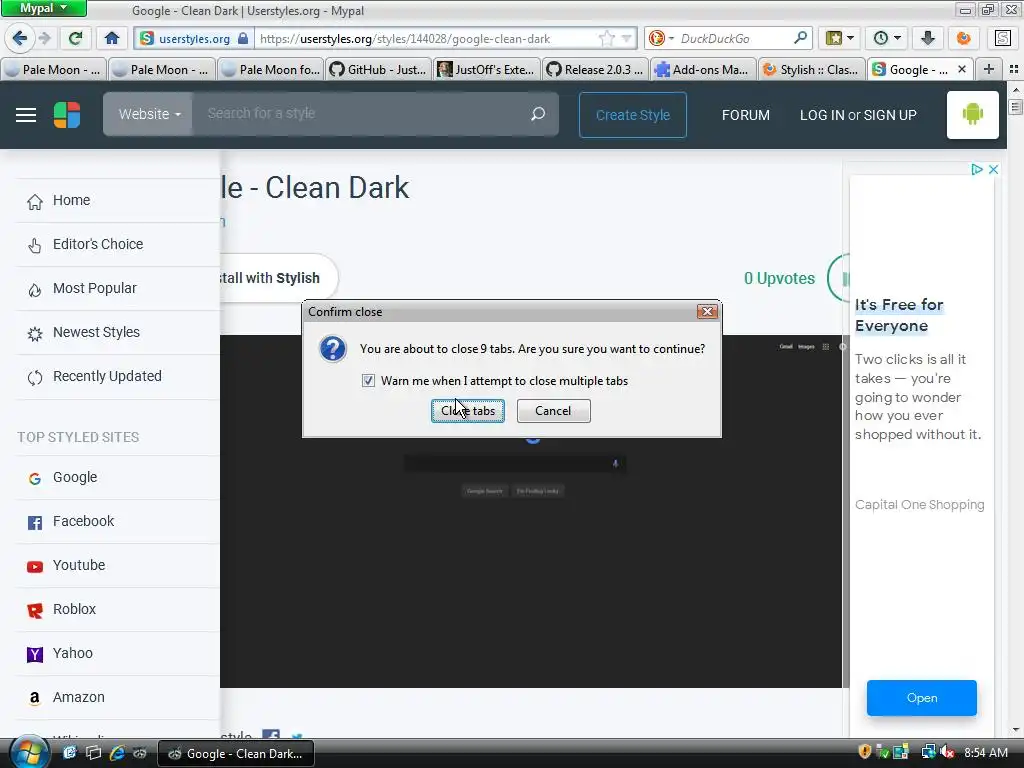Click the muted volume tray icon
This screenshot has width=1024, height=768.
pos(948,752)
